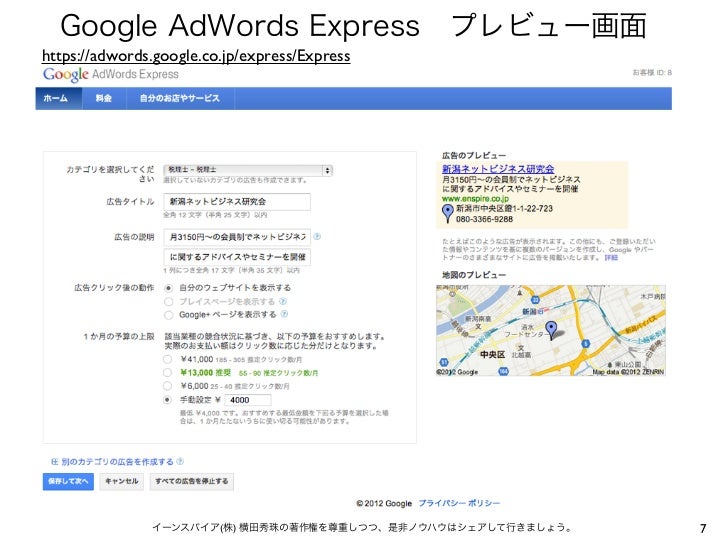
Task: Open the help icon beside 広告の説明 field
Action: (317, 236)
